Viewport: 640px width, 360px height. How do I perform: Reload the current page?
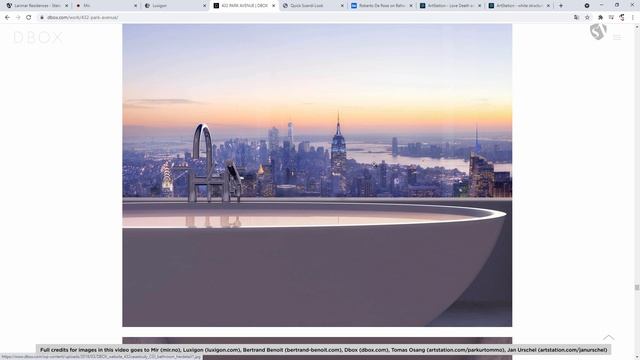point(29,18)
